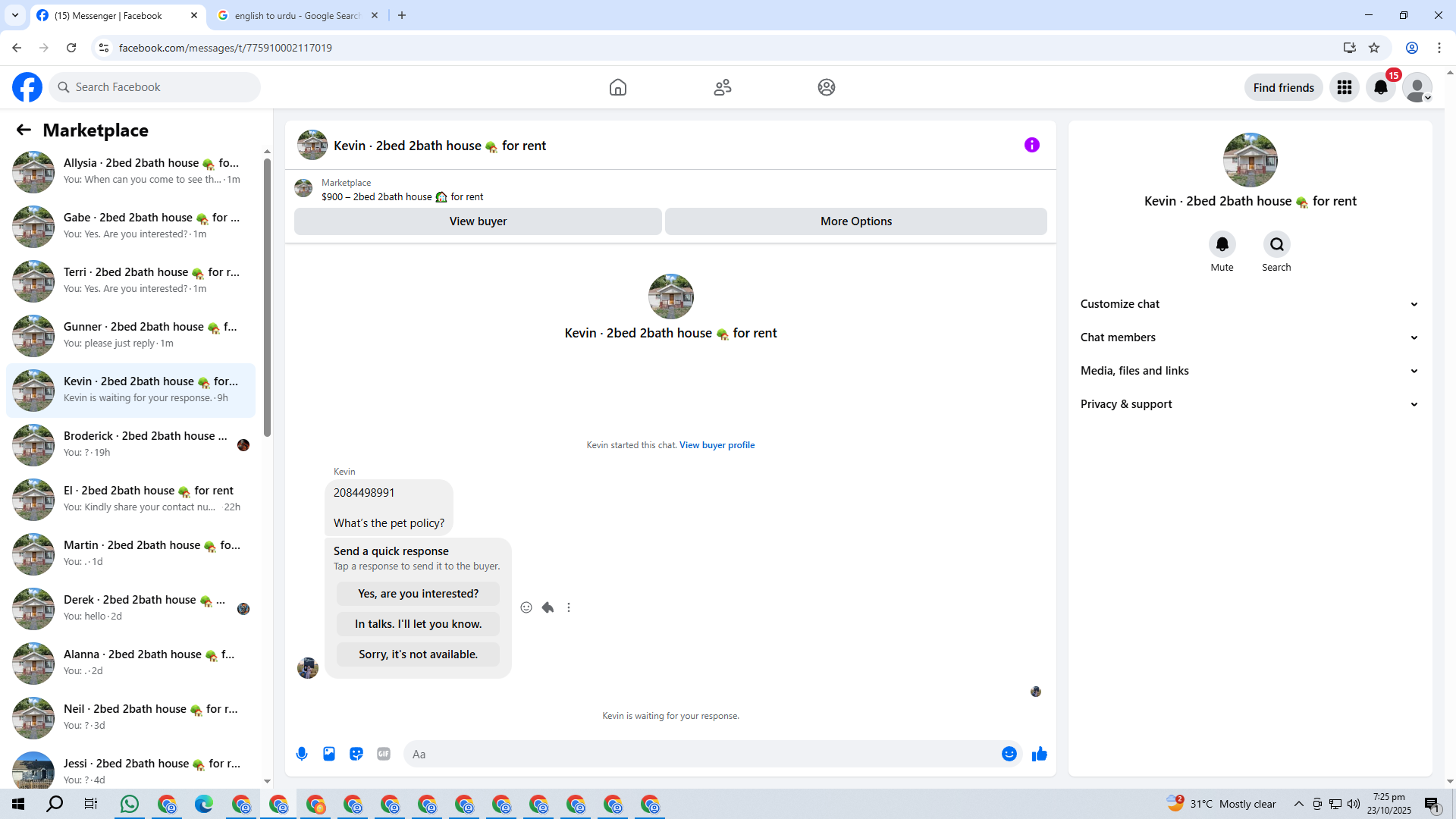1456x819 pixels.
Task: Click the Aa message input field
Action: [698, 754]
